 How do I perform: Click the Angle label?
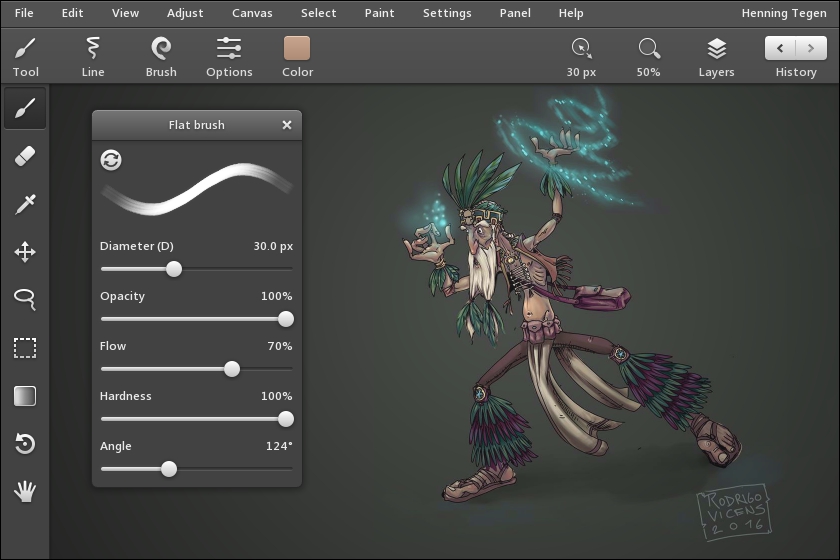click(x=115, y=446)
